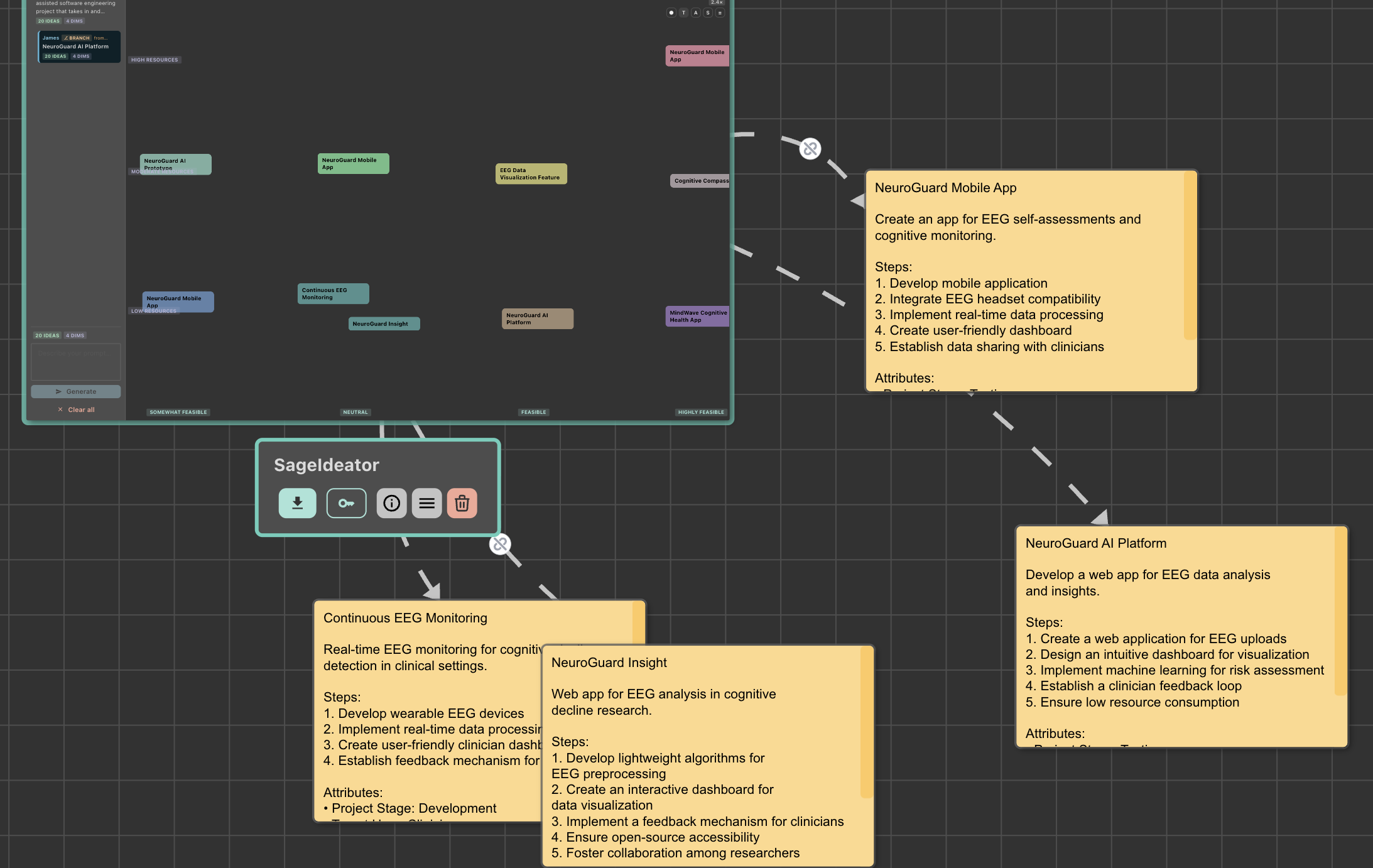Image resolution: width=1373 pixels, height=868 pixels.
Task: Select the green NeuroGuard Mobile App chip
Action: [x=353, y=163]
